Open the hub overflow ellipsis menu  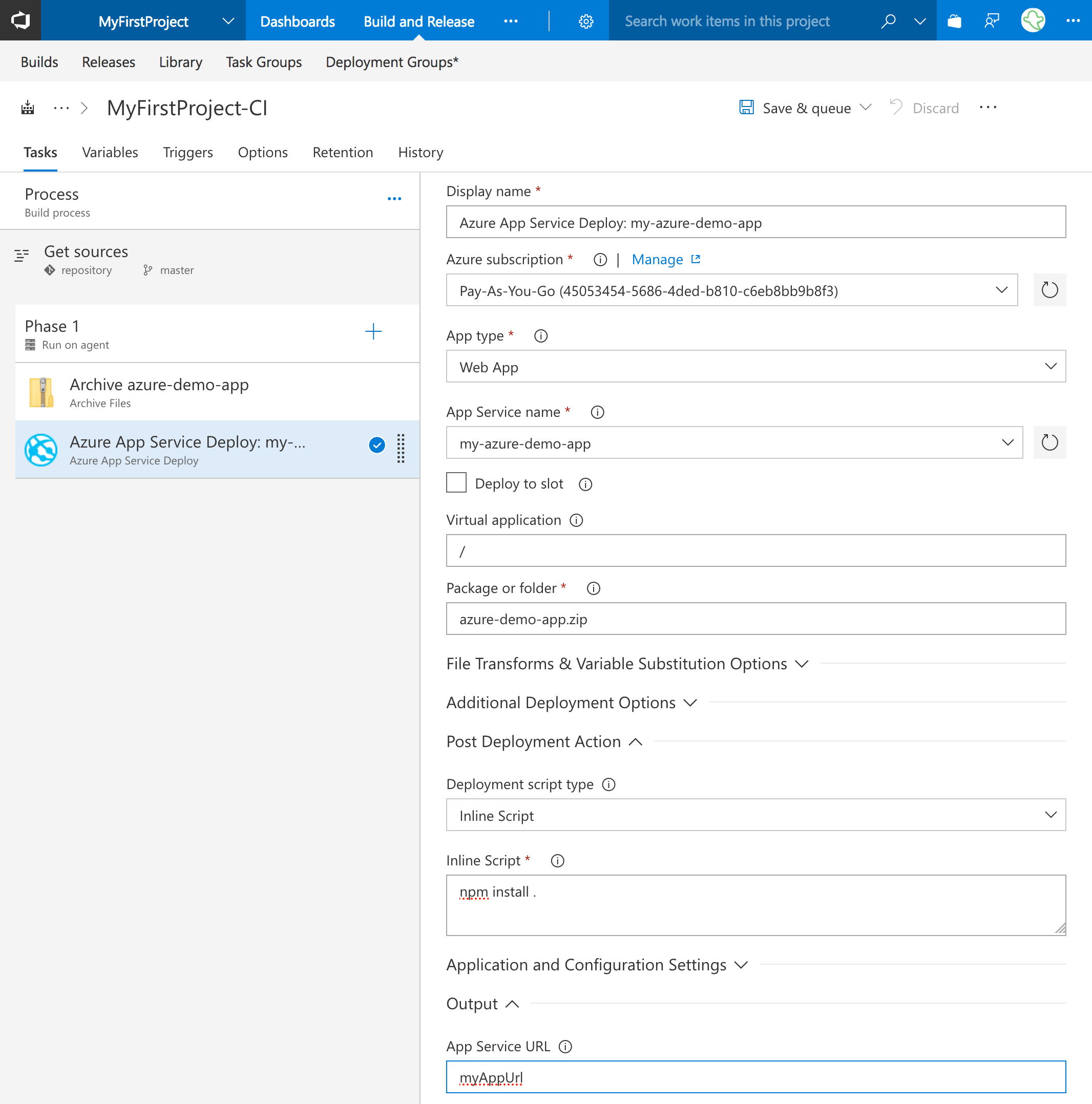click(x=511, y=21)
